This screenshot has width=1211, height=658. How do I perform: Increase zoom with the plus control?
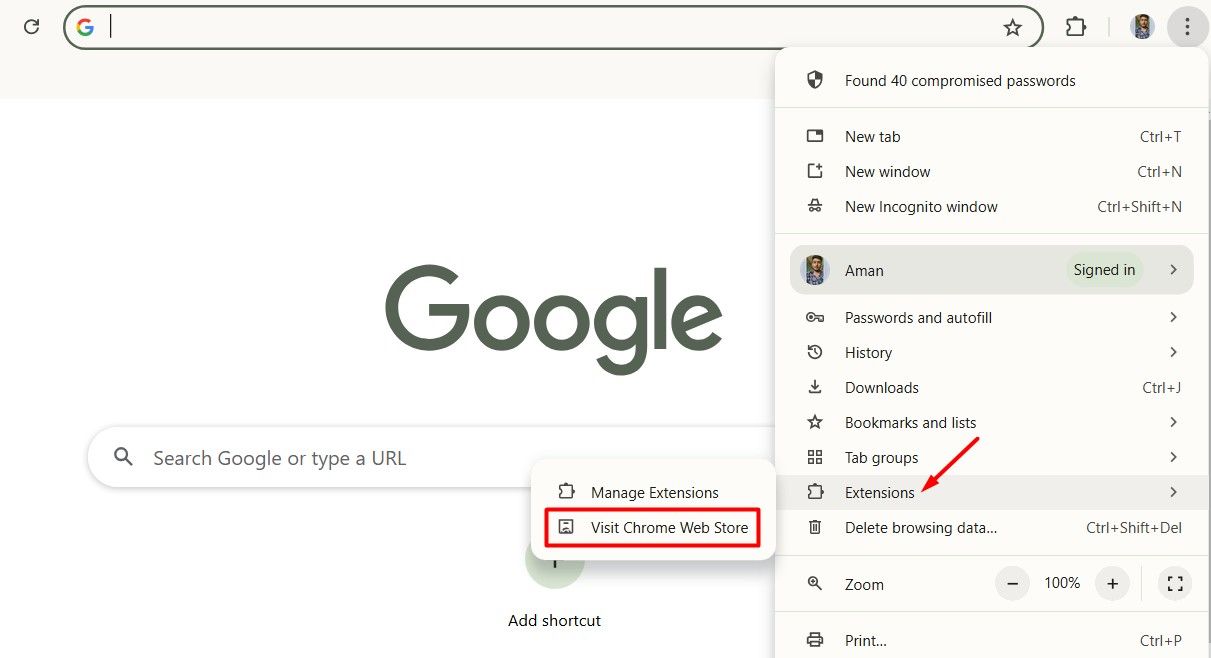[1112, 583]
